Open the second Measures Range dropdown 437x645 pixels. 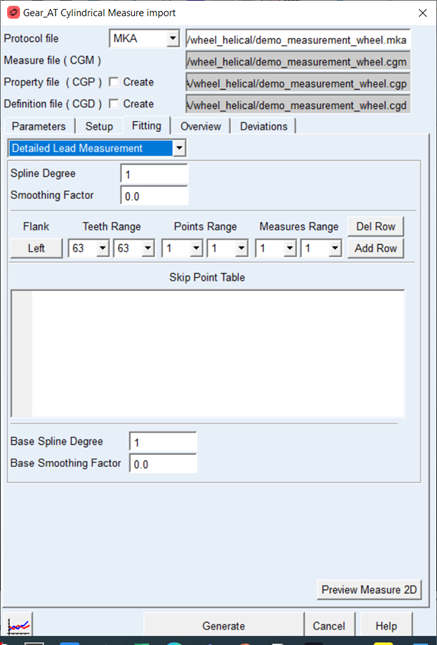pos(335,248)
